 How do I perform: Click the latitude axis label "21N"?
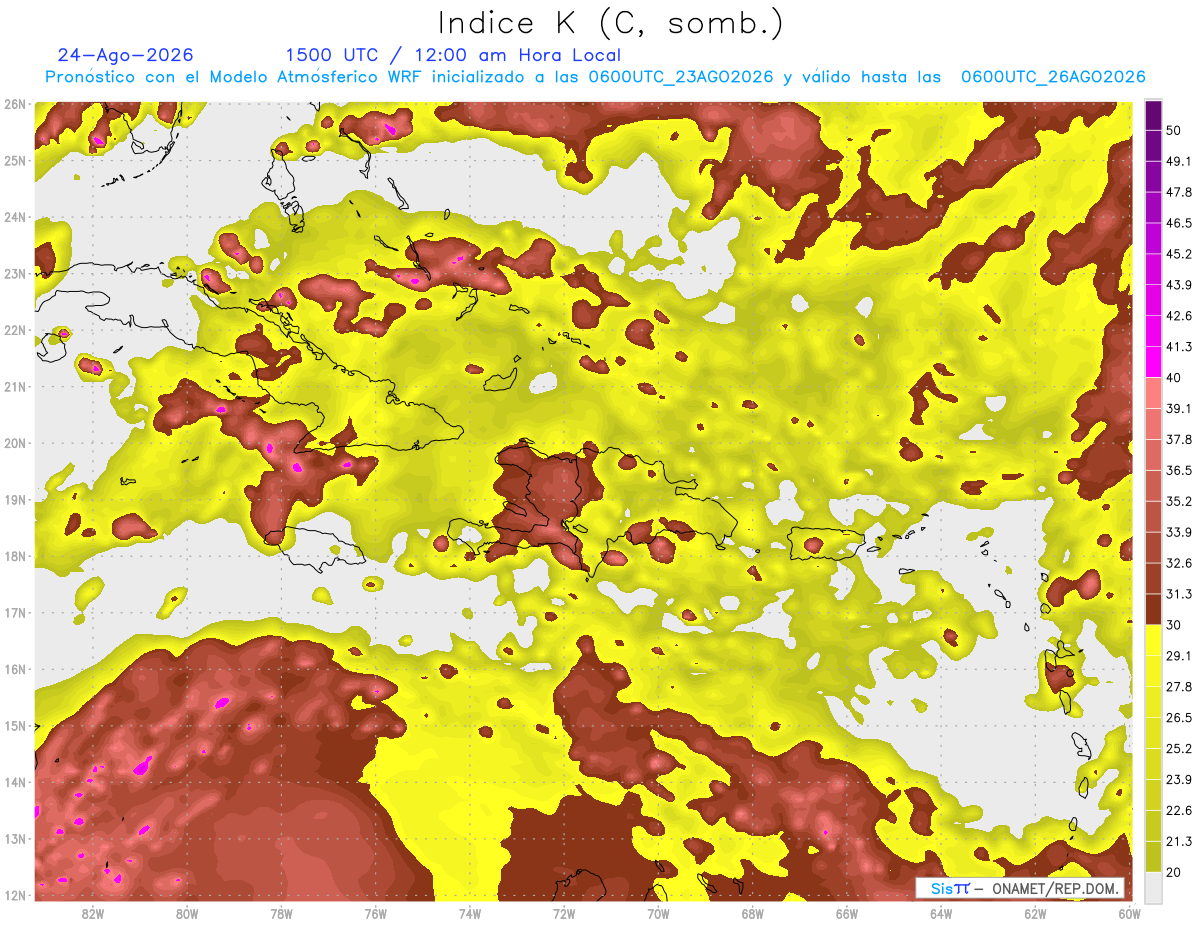point(15,387)
